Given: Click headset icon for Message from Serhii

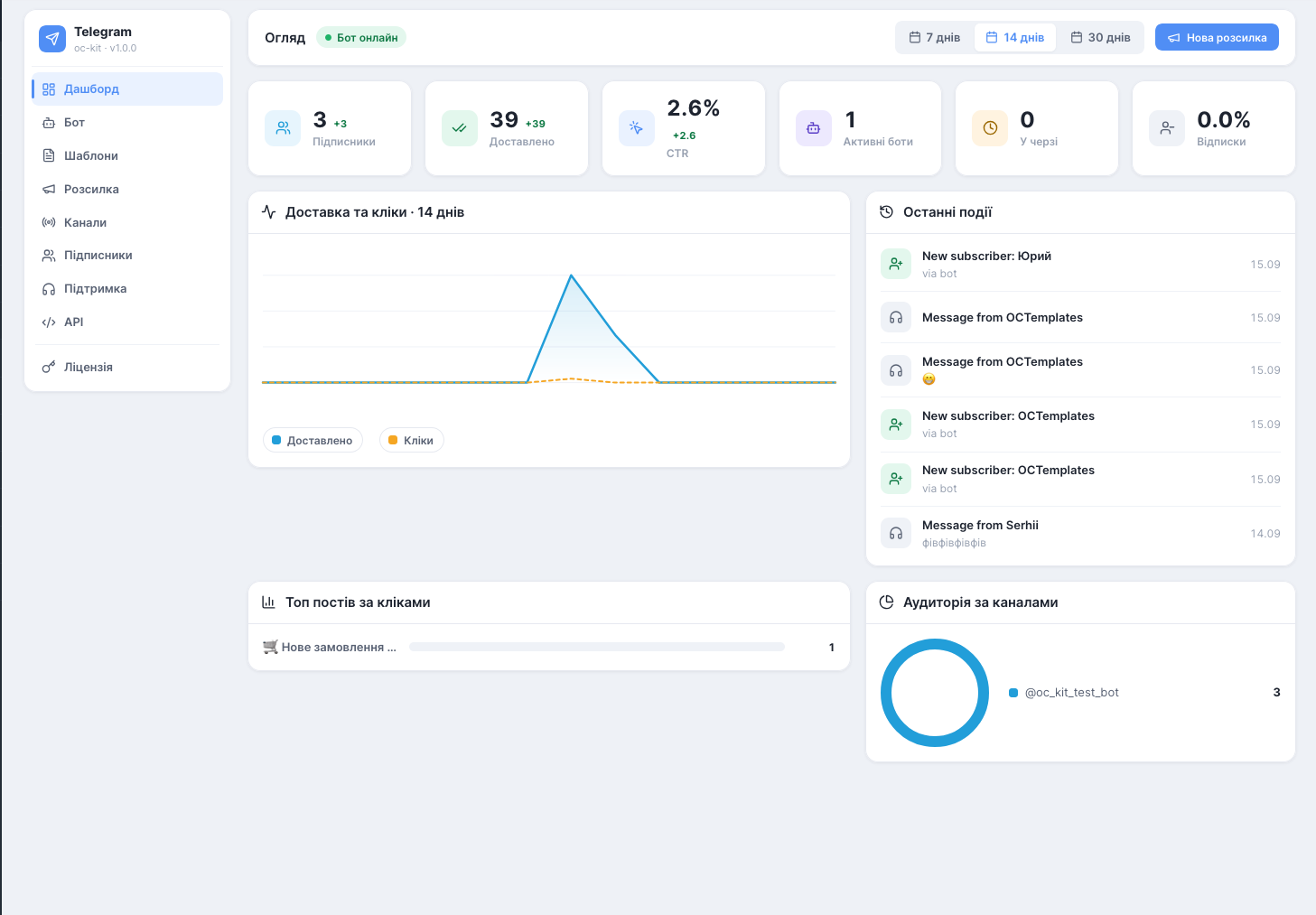Looking at the screenshot, I should 896,533.
